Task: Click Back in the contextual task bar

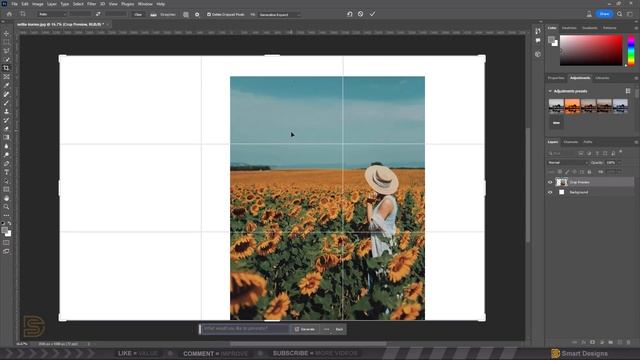Action: tap(339, 329)
